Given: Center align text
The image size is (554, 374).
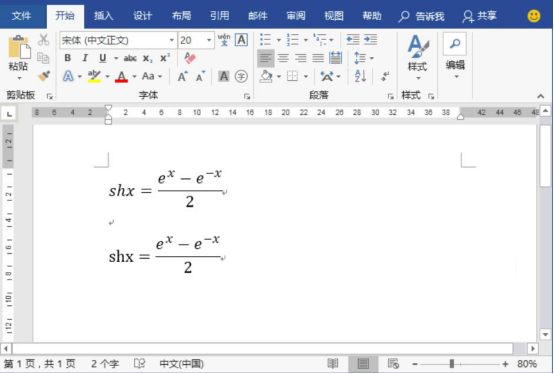Looking at the screenshot, I should [283, 58].
